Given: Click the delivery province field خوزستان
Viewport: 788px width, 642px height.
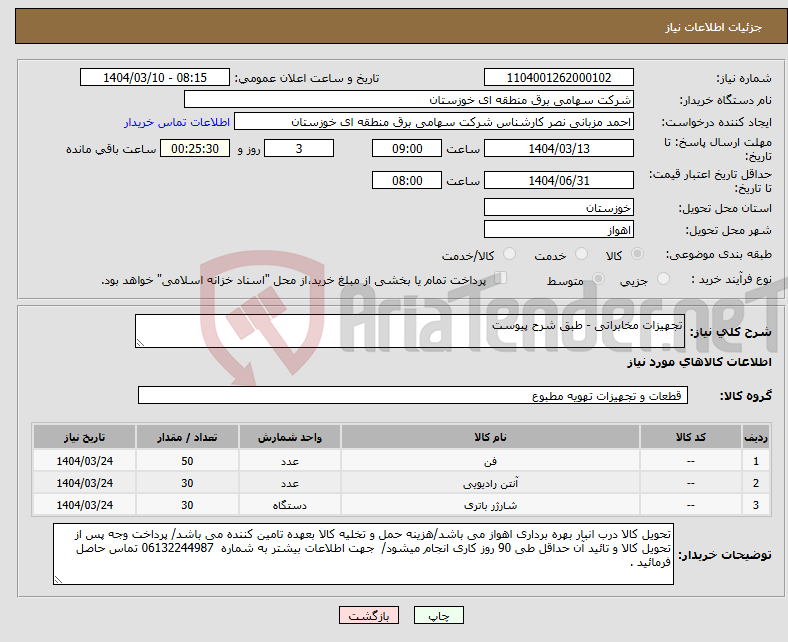Looking at the screenshot, I should pos(558,207).
